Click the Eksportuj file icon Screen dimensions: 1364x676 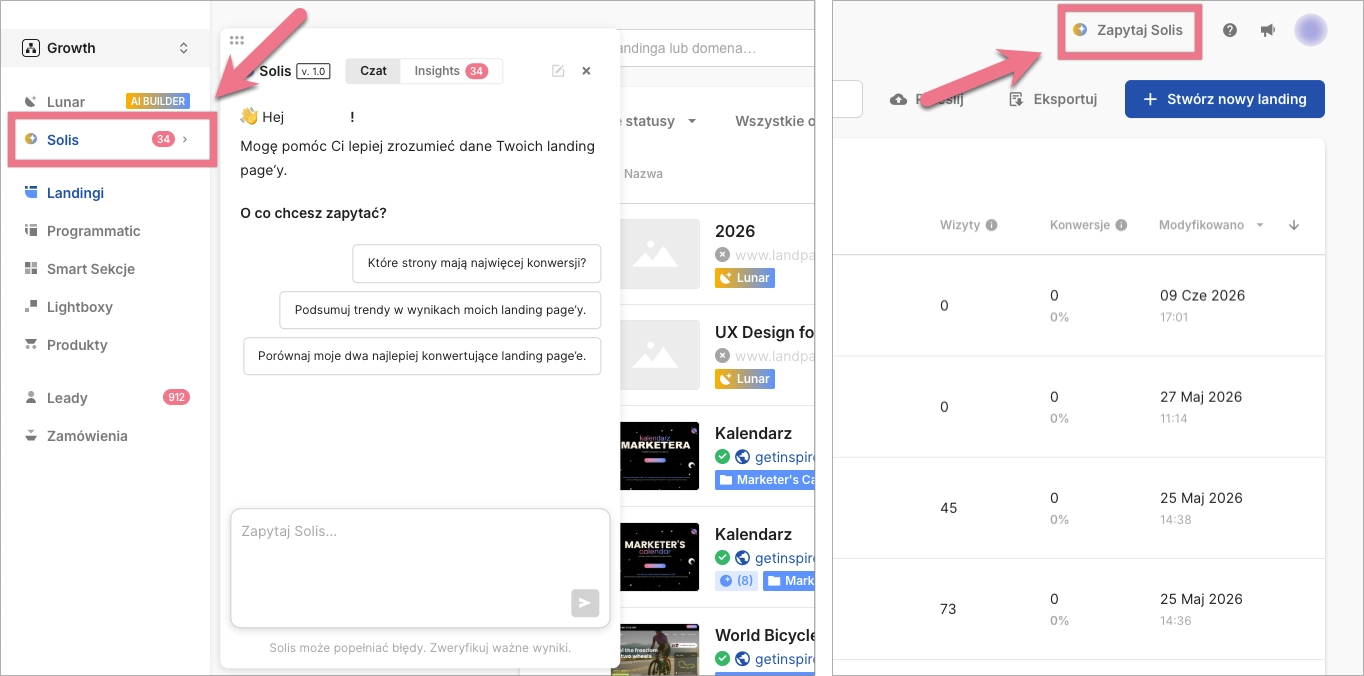point(1016,99)
